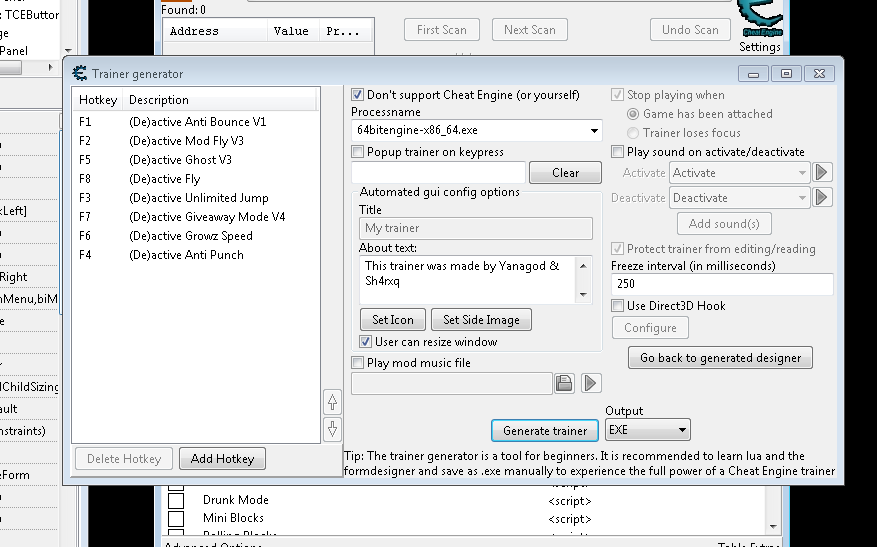
Task: Play the Activate sound preview
Action: tap(823, 173)
